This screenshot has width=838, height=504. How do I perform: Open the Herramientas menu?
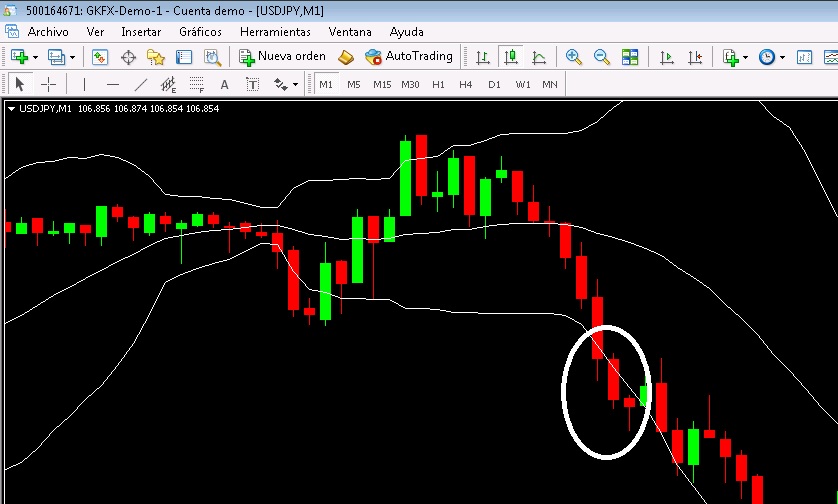(275, 31)
